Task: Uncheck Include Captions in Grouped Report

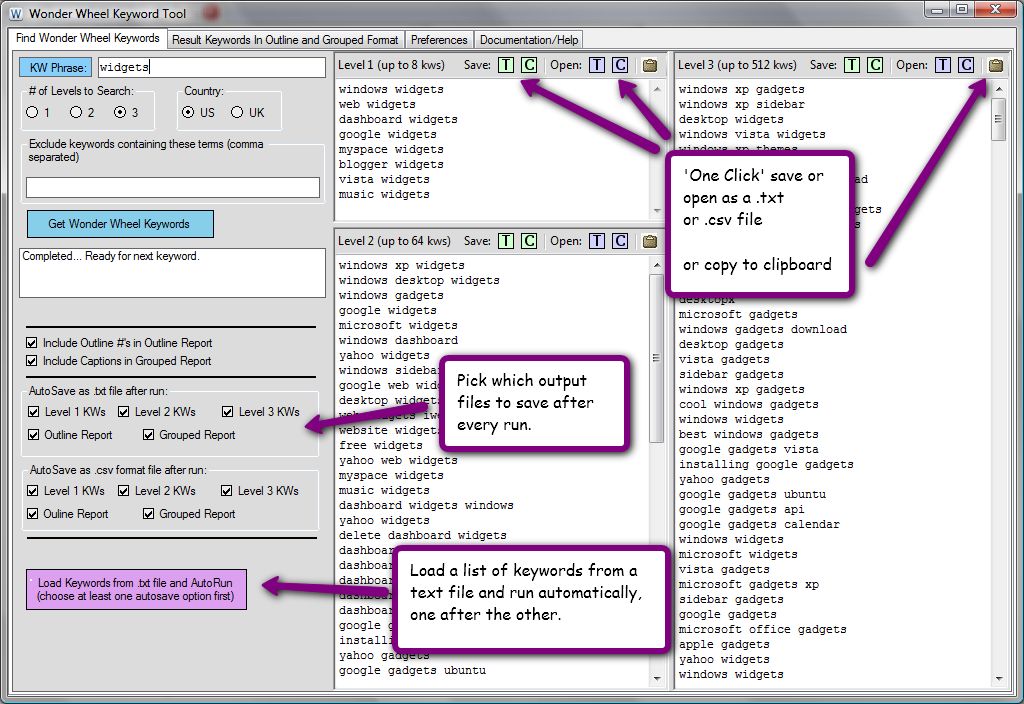Action: click(33, 361)
